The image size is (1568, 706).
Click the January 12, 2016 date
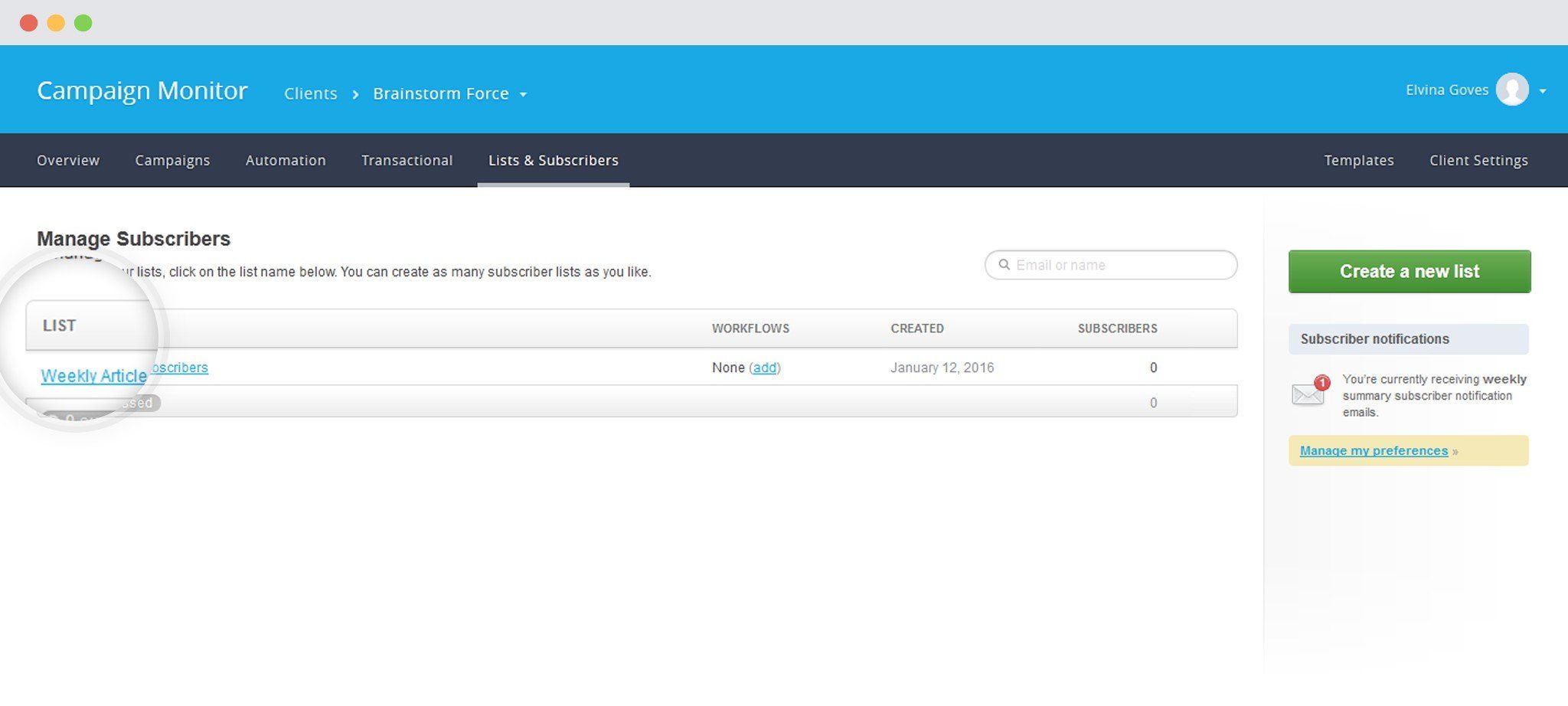(x=942, y=368)
